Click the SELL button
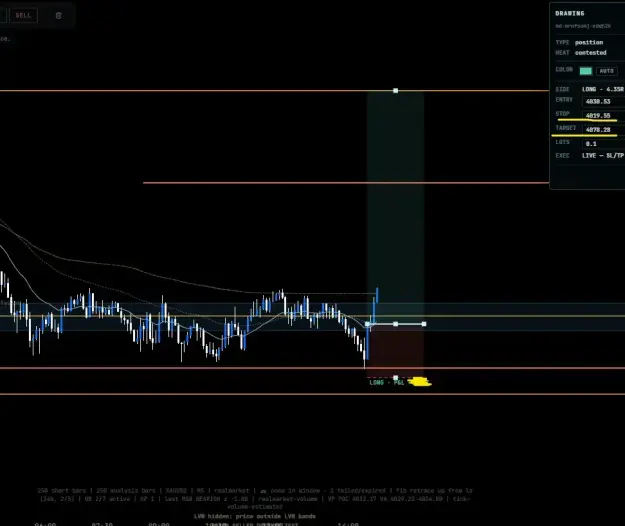Image resolution: width=625 pixels, height=526 pixels. [23, 16]
